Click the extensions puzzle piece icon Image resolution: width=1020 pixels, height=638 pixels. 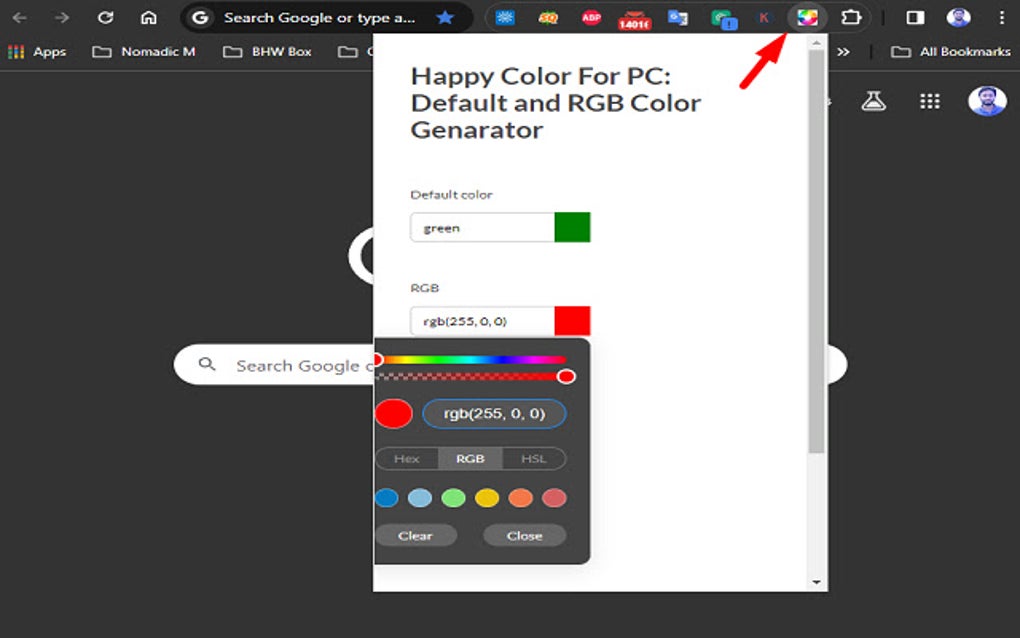coord(852,17)
